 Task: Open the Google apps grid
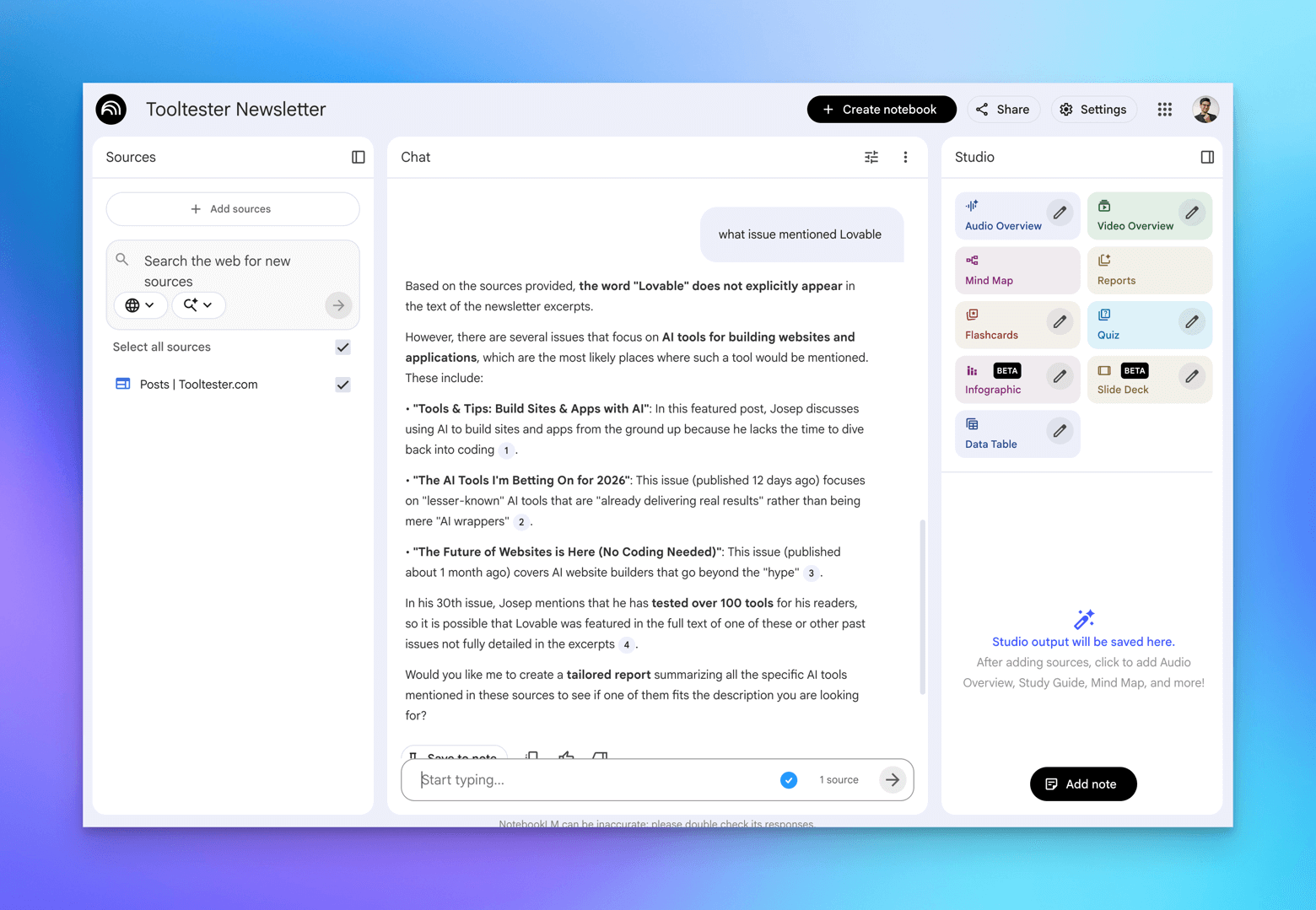click(1164, 110)
